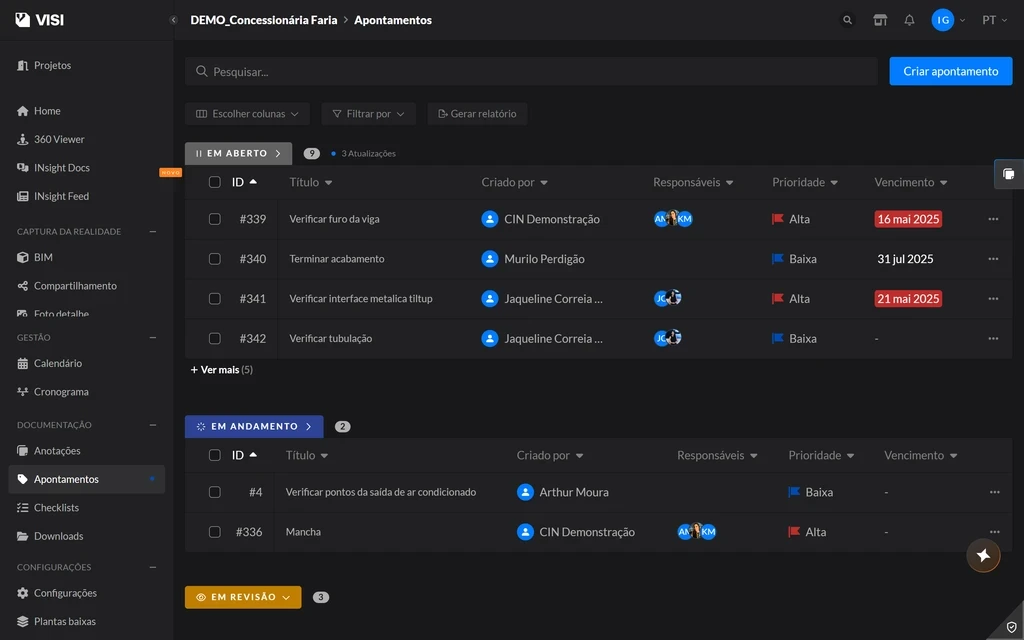Open the notifications bell
Screen dimensions: 1024x640
tap(909, 20)
